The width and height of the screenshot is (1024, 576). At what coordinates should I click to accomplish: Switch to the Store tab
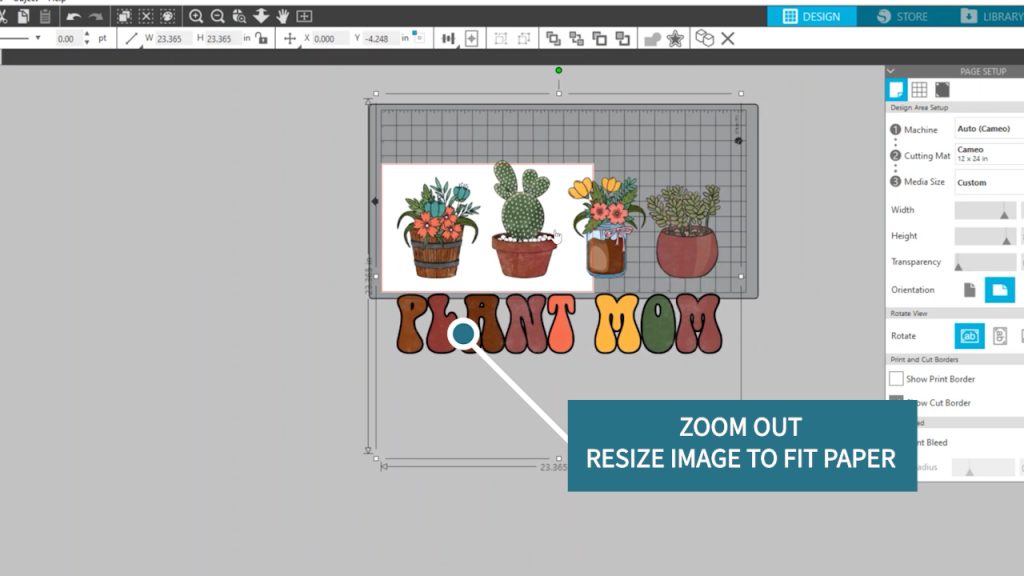pyautogui.click(x=901, y=16)
